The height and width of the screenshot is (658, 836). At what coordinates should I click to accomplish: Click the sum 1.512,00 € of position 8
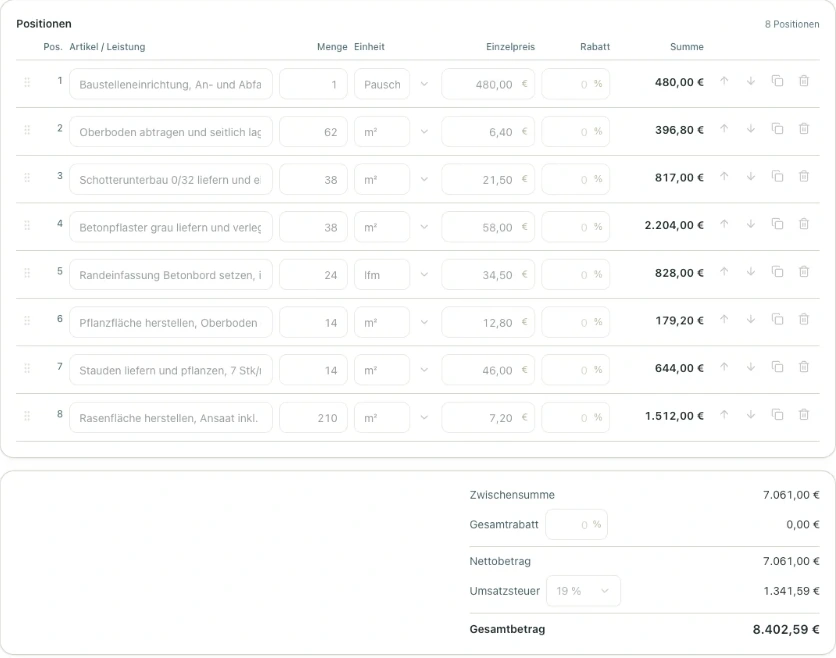(674, 416)
